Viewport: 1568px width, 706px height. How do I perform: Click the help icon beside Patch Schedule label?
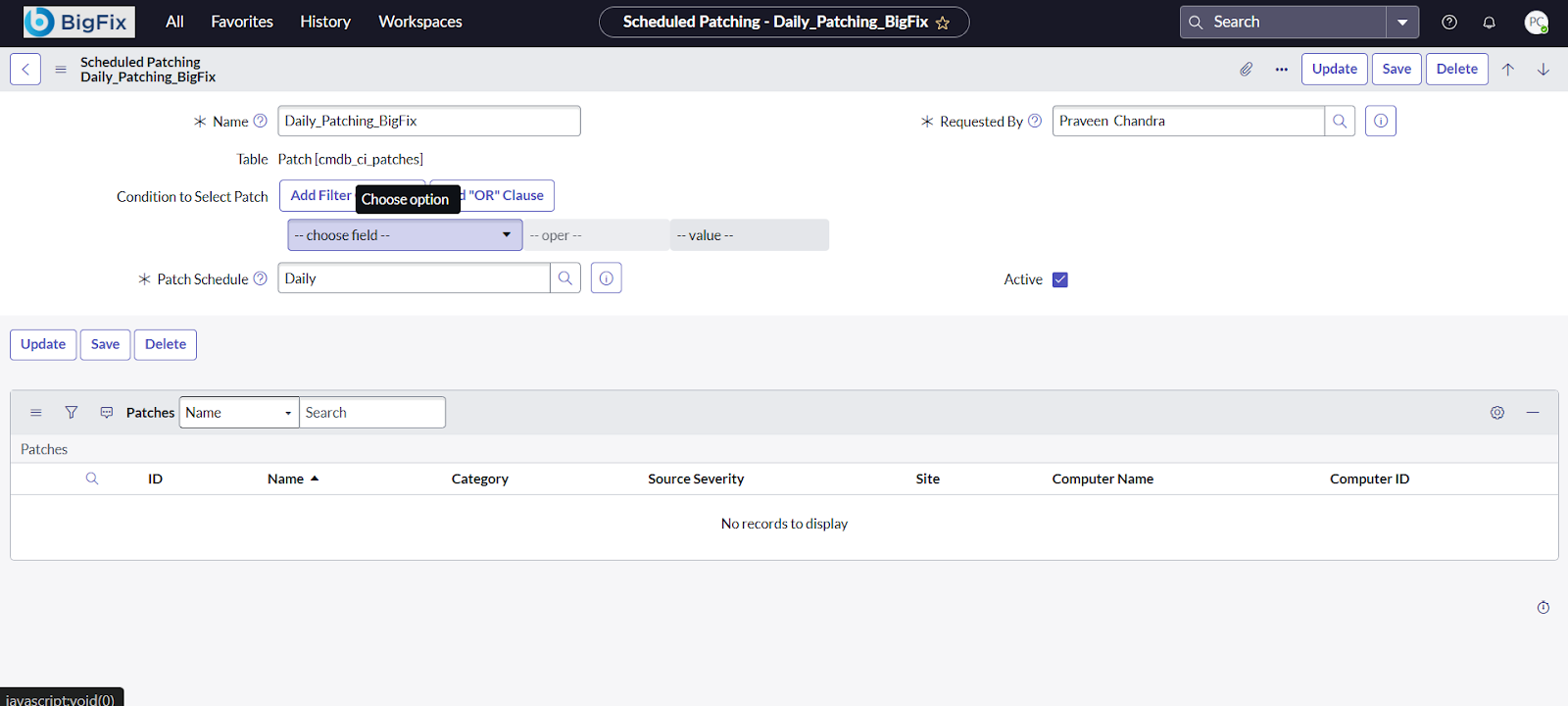click(260, 278)
